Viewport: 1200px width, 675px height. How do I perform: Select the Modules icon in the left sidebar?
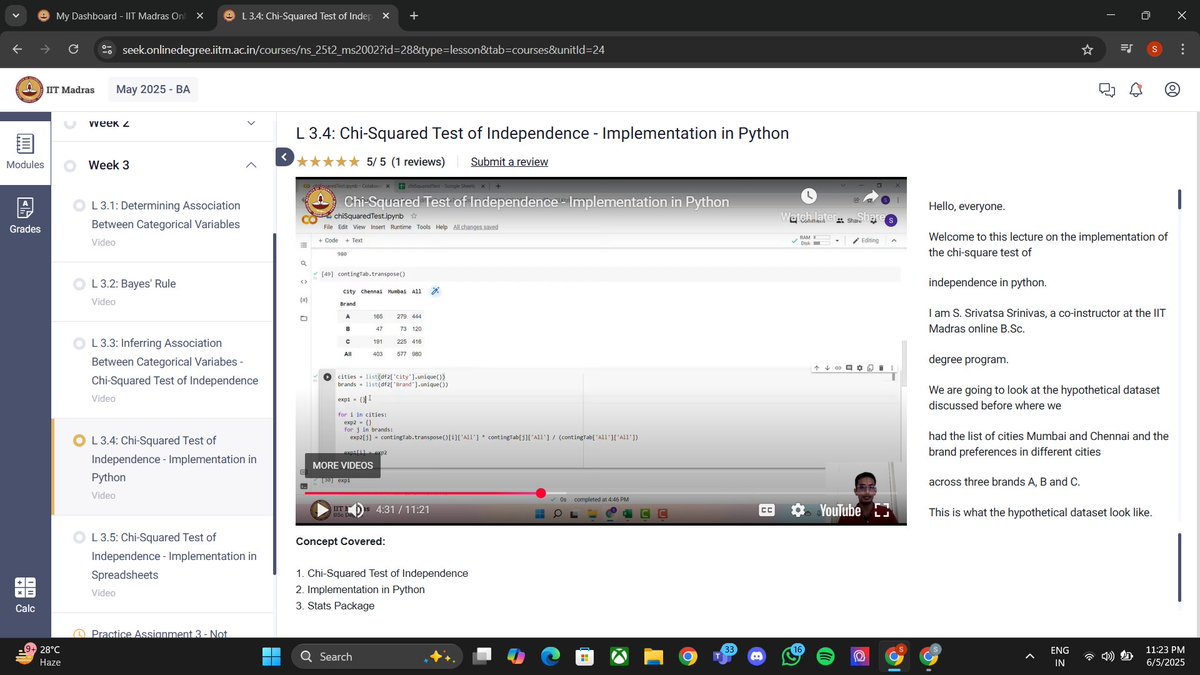click(x=24, y=150)
